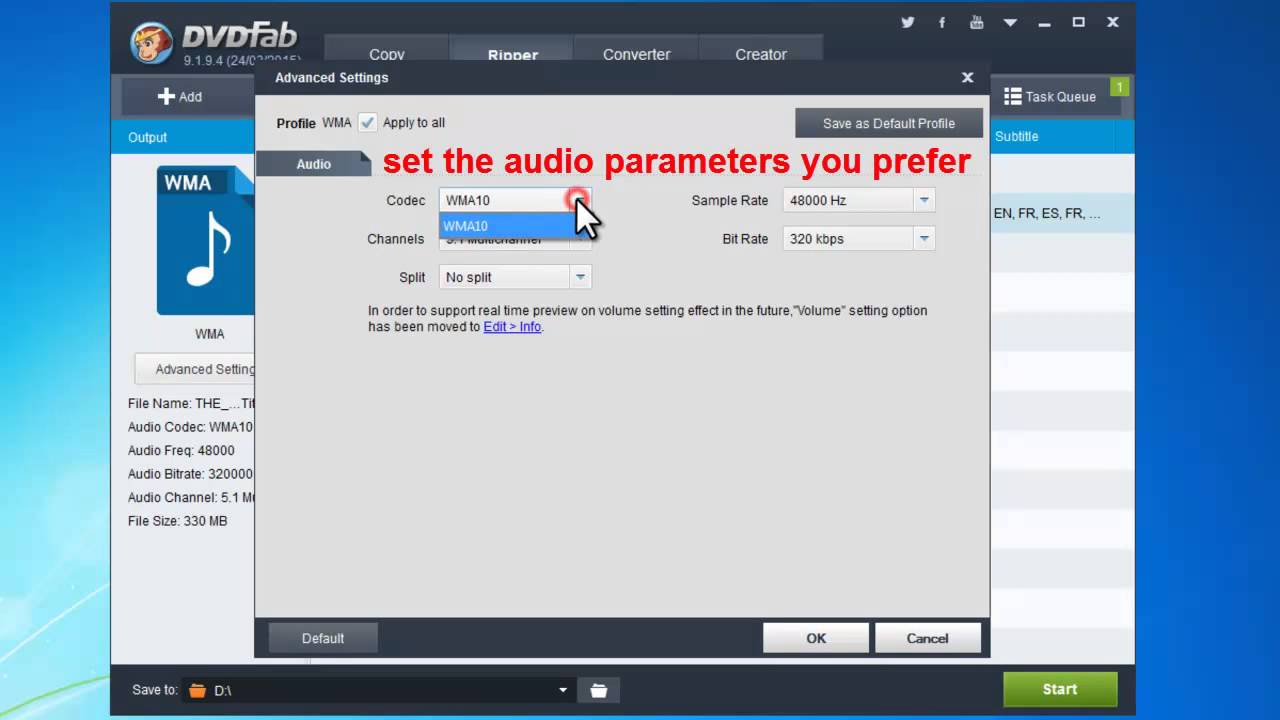Cancel the Advanced Settings dialog
Image resolution: width=1280 pixels, height=720 pixels.
(927, 638)
